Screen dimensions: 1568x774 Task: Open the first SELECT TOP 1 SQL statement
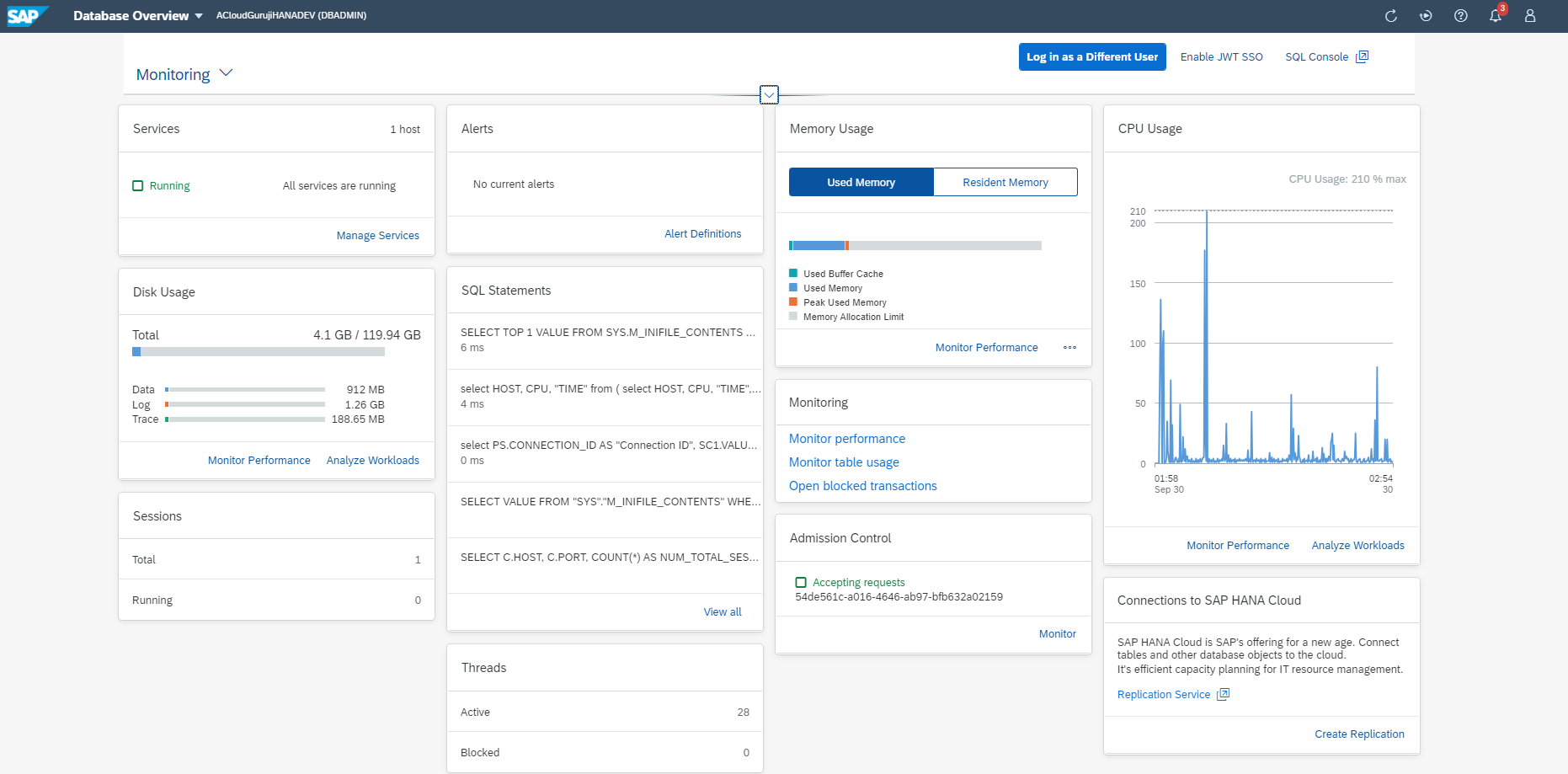click(606, 333)
